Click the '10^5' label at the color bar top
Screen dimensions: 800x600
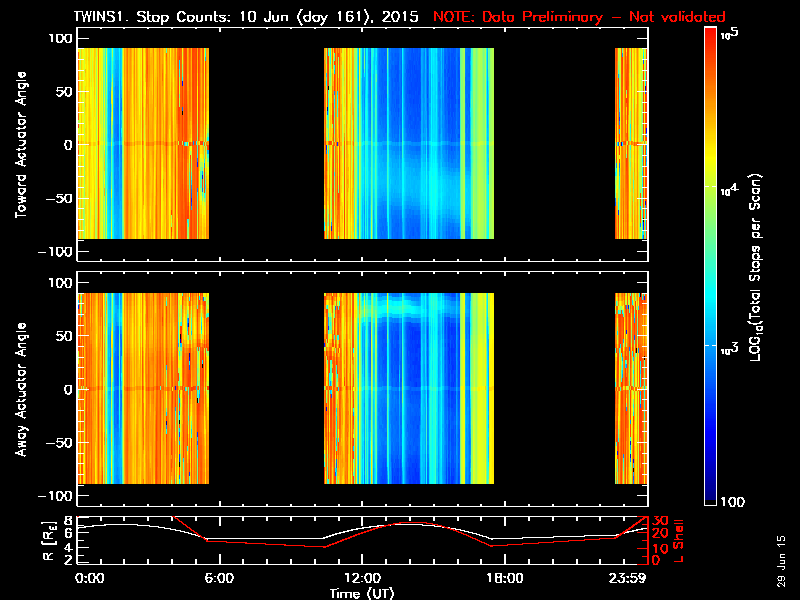[x=730, y=34]
